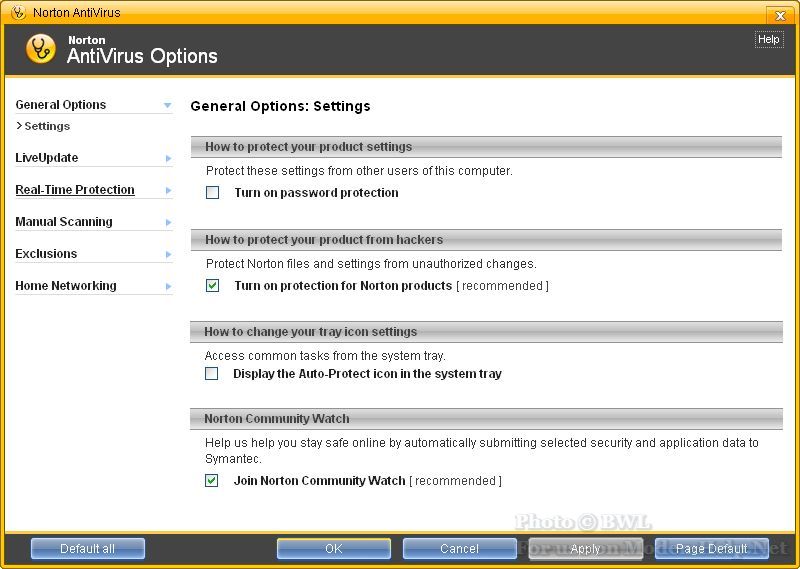Click How to protect your product settings header
This screenshot has width=800, height=569.
pyautogui.click(x=486, y=147)
